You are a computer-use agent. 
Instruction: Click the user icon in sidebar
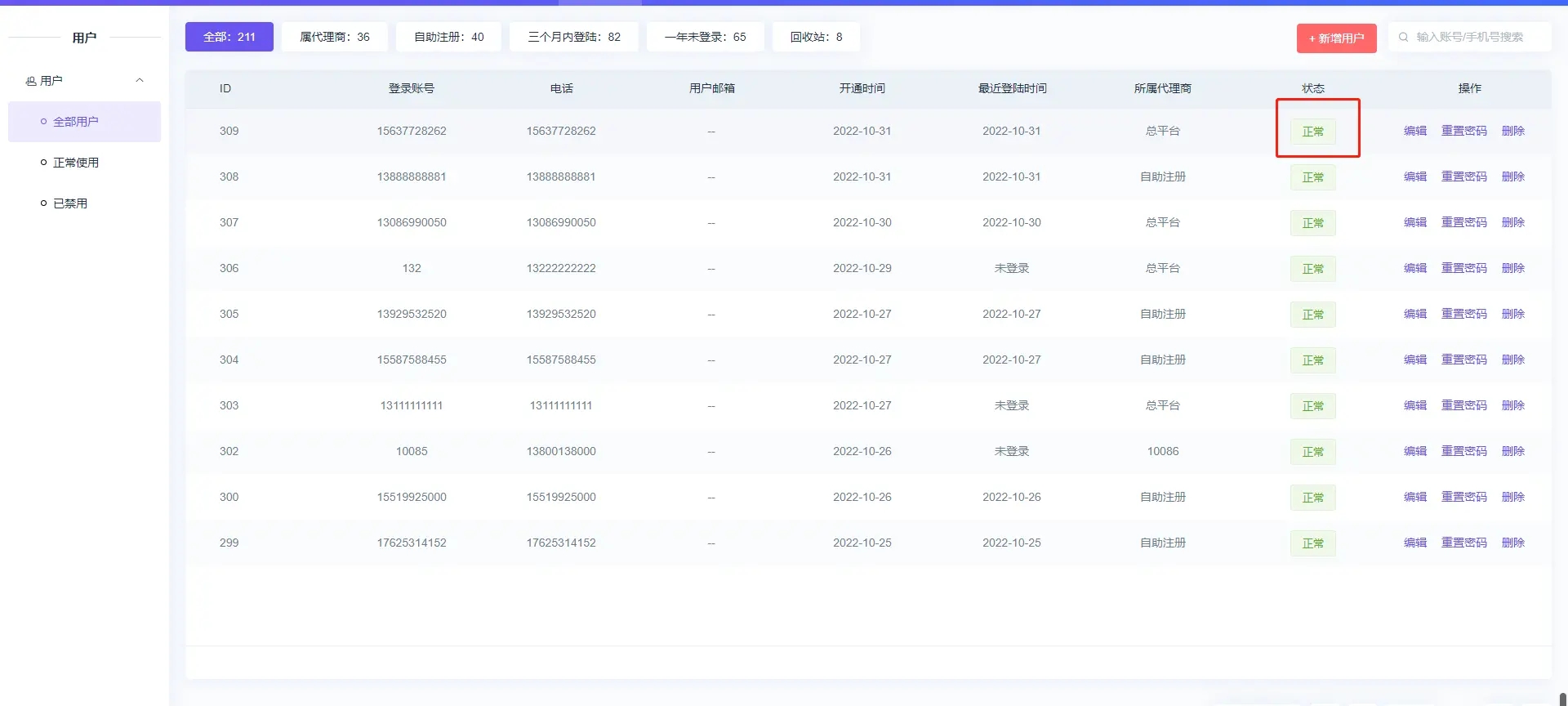click(31, 81)
